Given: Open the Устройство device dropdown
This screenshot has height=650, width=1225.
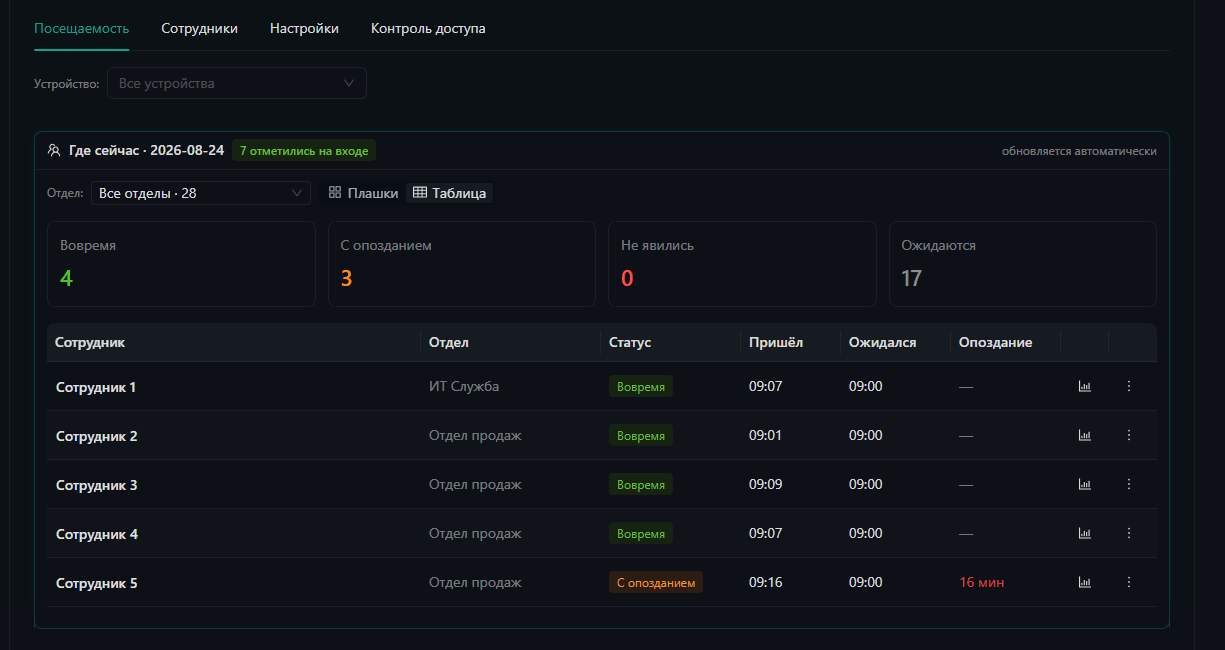Looking at the screenshot, I should coord(237,83).
